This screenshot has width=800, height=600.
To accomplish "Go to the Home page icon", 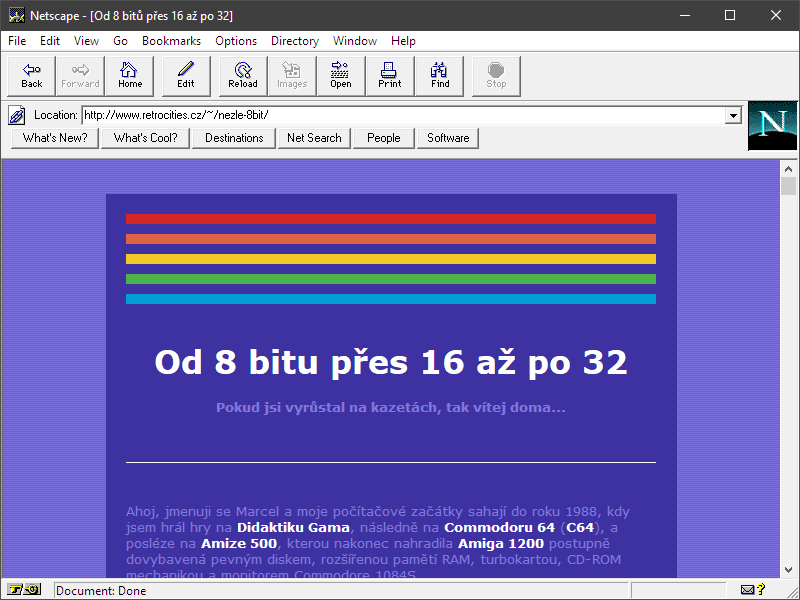I will click(x=129, y=76).
